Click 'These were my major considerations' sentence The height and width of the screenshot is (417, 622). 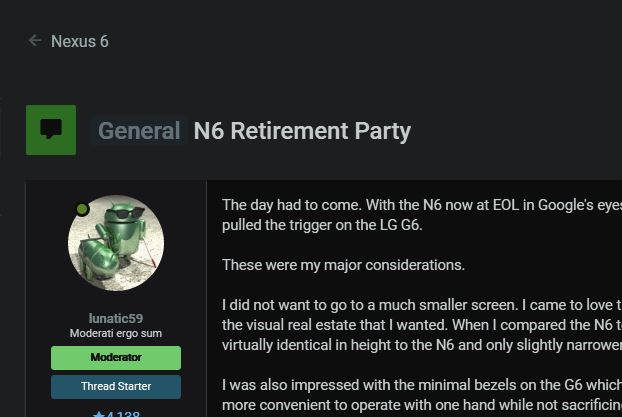pos(343,265)
